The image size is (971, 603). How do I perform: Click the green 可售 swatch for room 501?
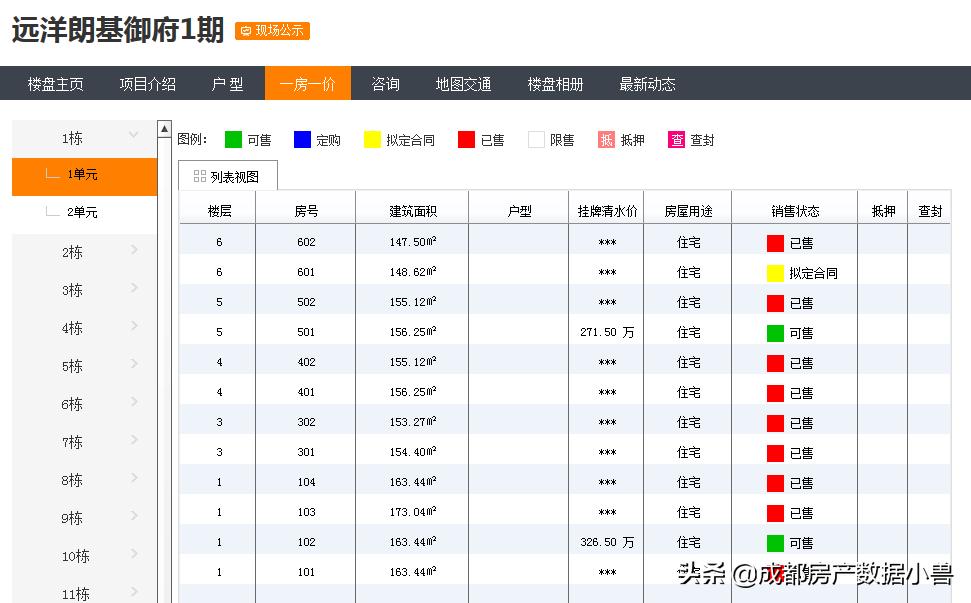pyautogui.click(x=773, y=332)
